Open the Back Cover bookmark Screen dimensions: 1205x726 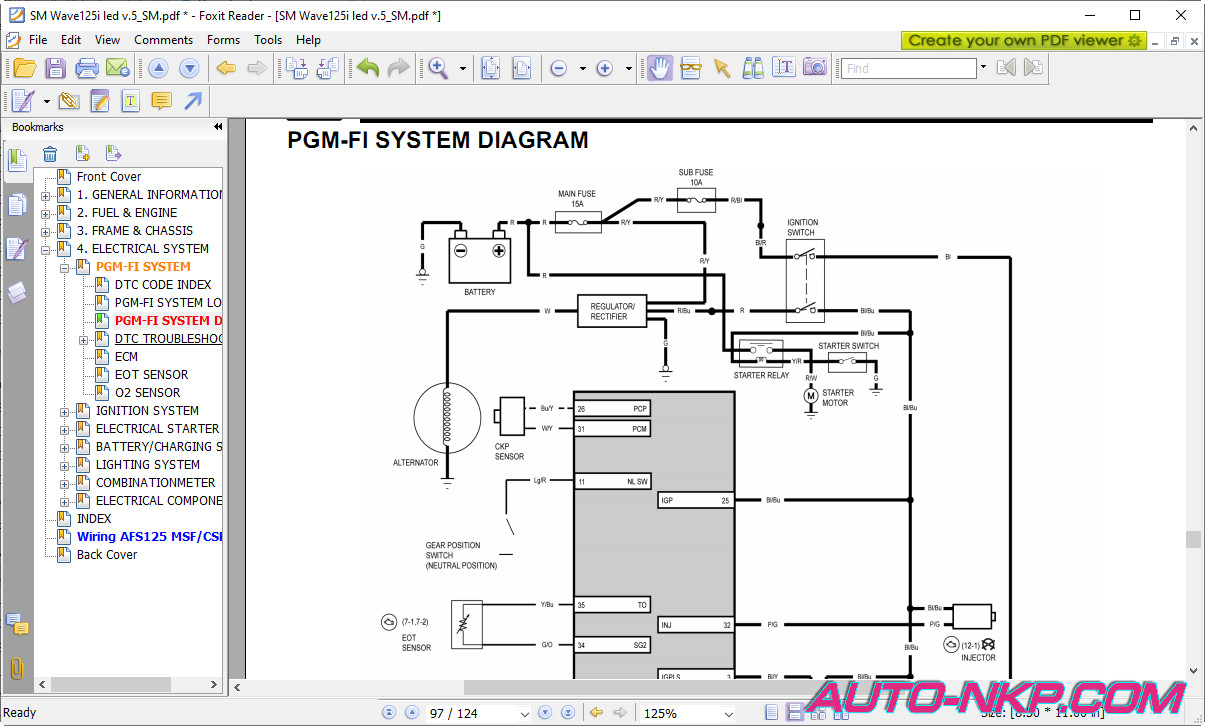(x=107, y=555)
